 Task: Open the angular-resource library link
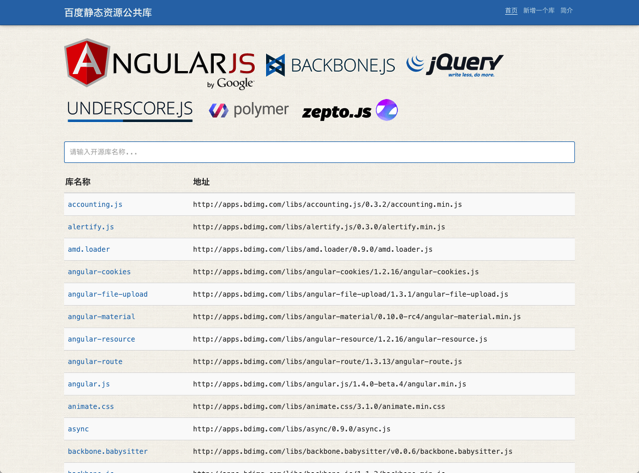click(101, 339)
